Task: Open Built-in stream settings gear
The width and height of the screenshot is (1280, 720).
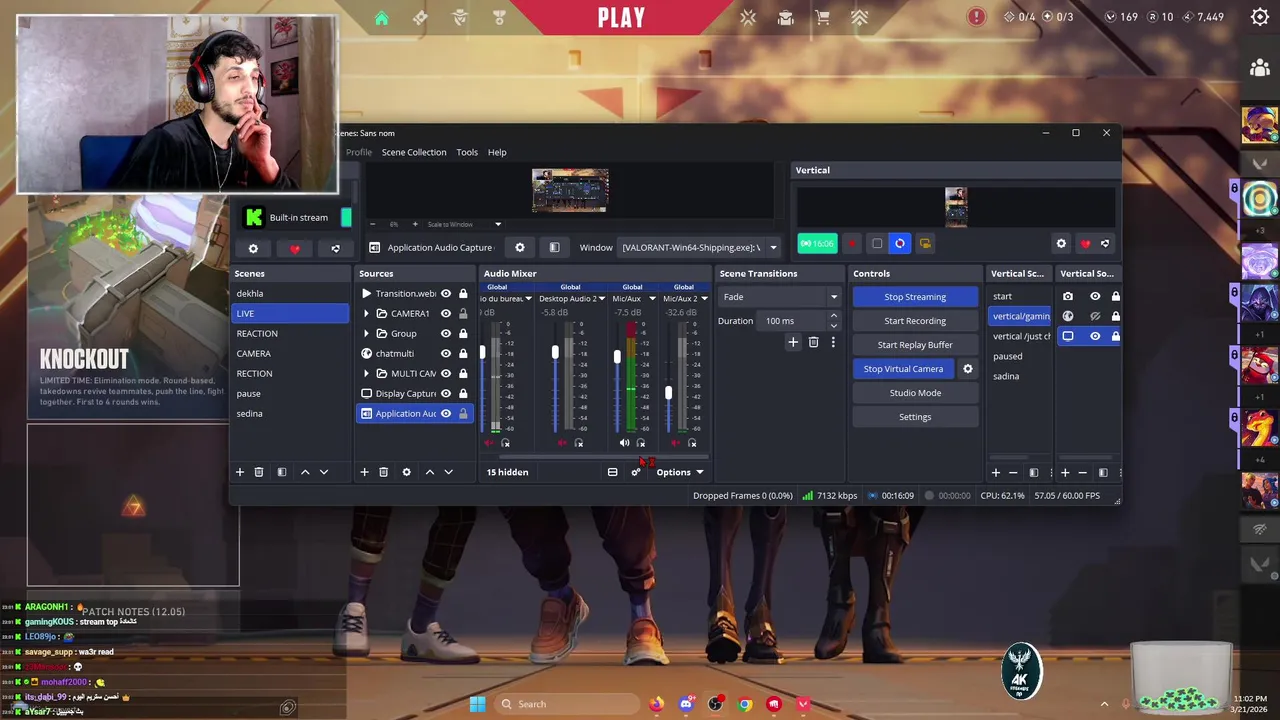Action: (253, 248)
